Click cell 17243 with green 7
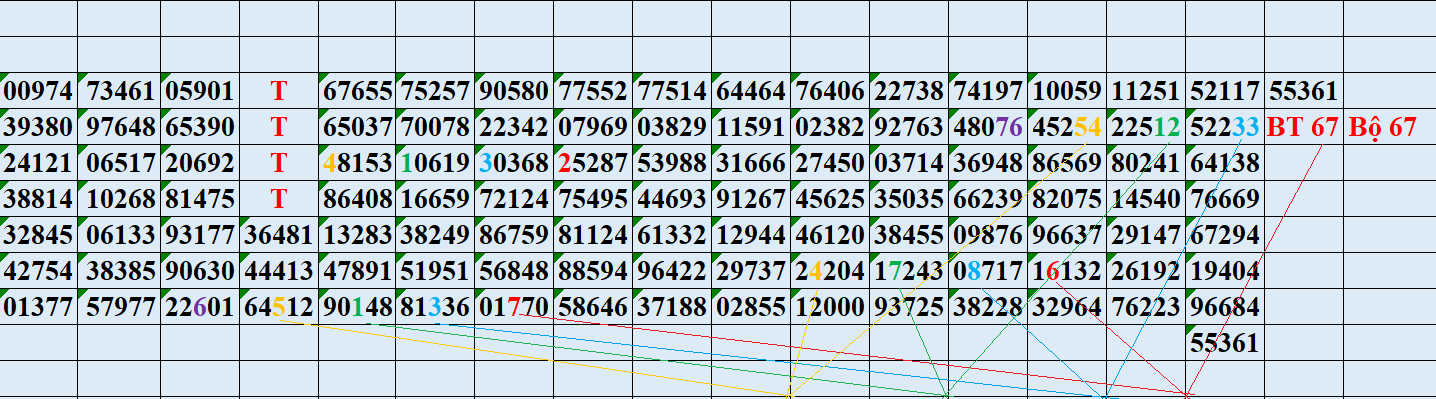The height and width of the screenshot is (399, 1436). pos(909,271)
